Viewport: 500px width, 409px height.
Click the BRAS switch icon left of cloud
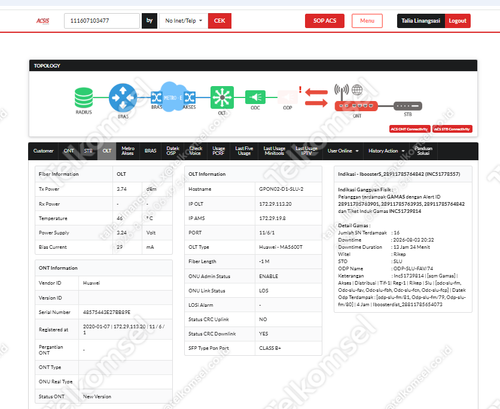tap(156, 98)
